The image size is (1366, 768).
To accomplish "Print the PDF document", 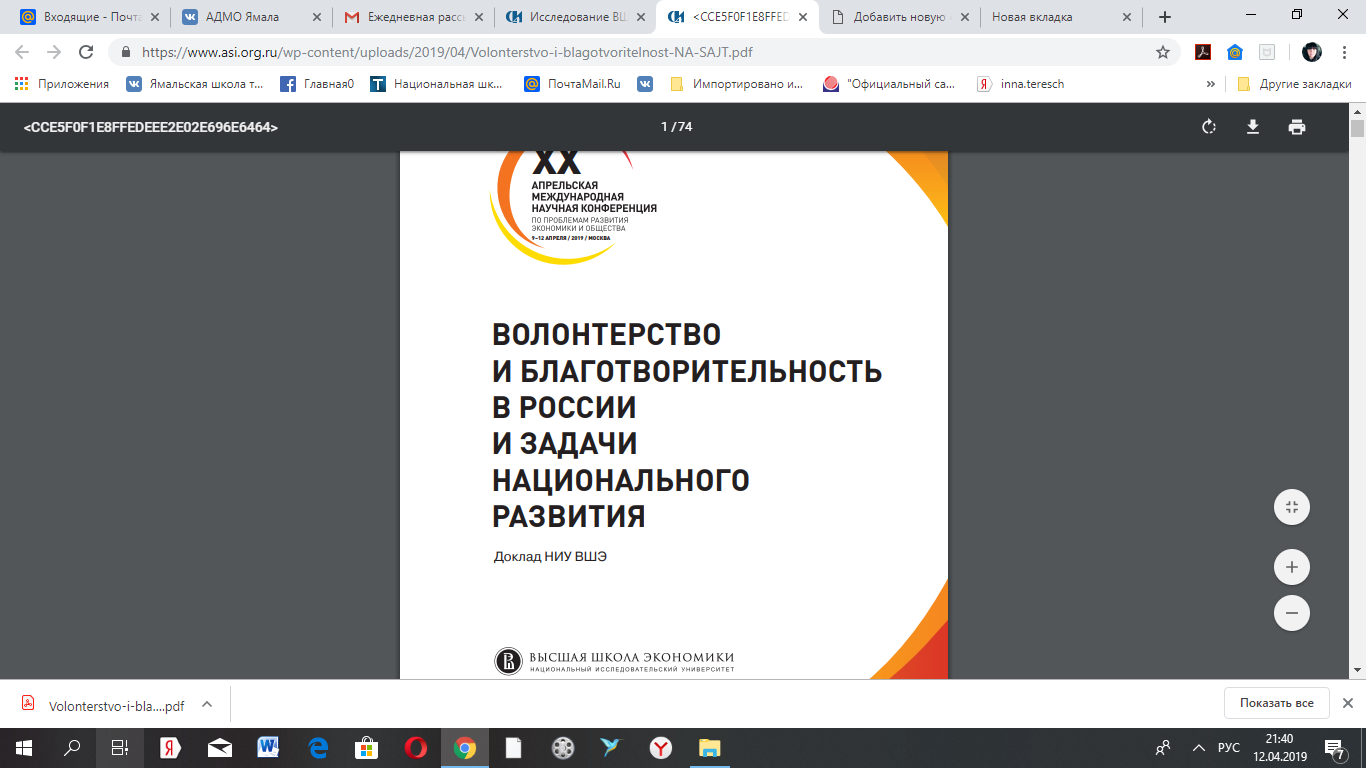I will pyautogui.click(x=1297, y=127).
